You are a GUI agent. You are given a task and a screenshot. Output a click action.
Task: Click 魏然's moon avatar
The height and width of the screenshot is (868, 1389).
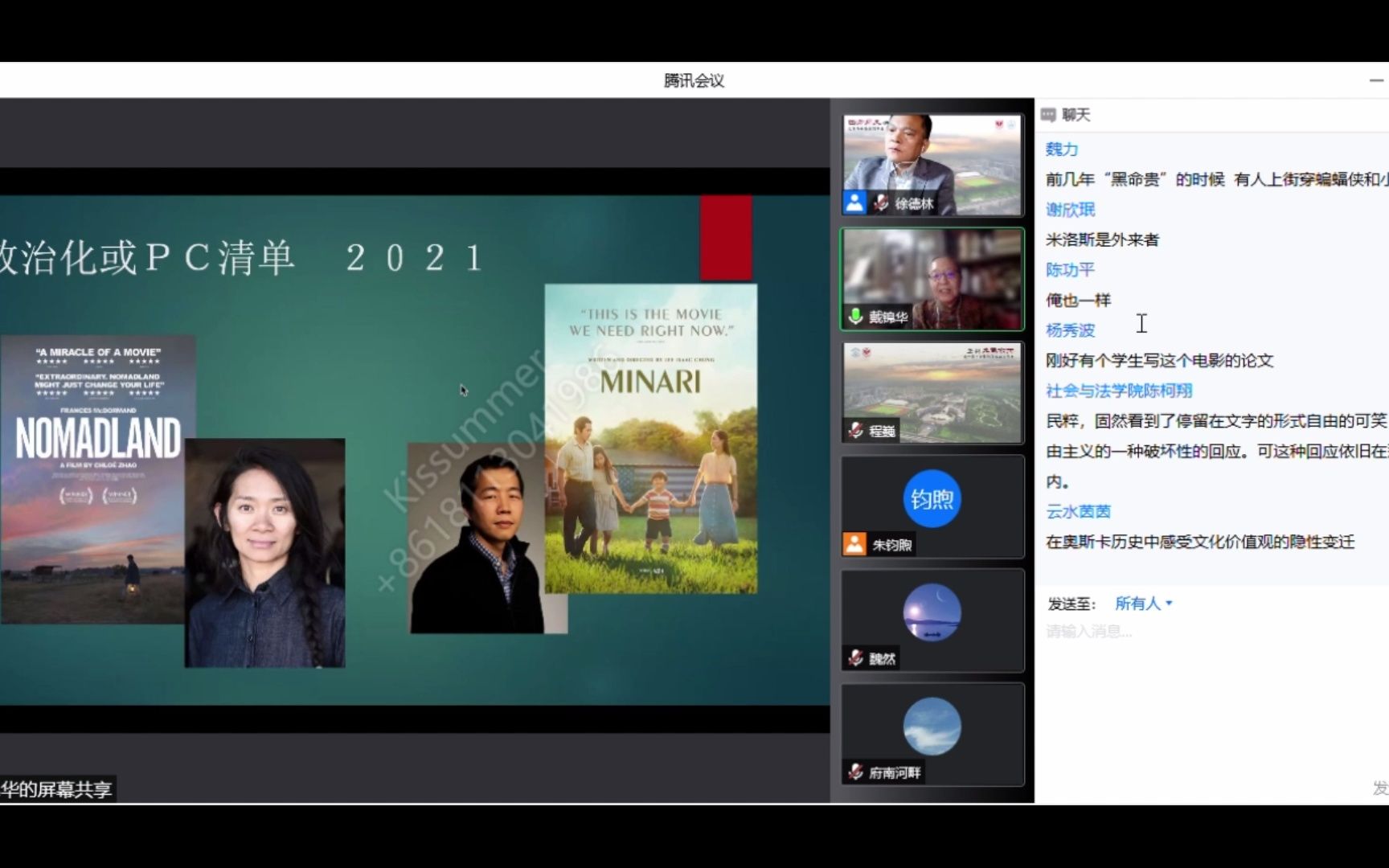(932, 612)
